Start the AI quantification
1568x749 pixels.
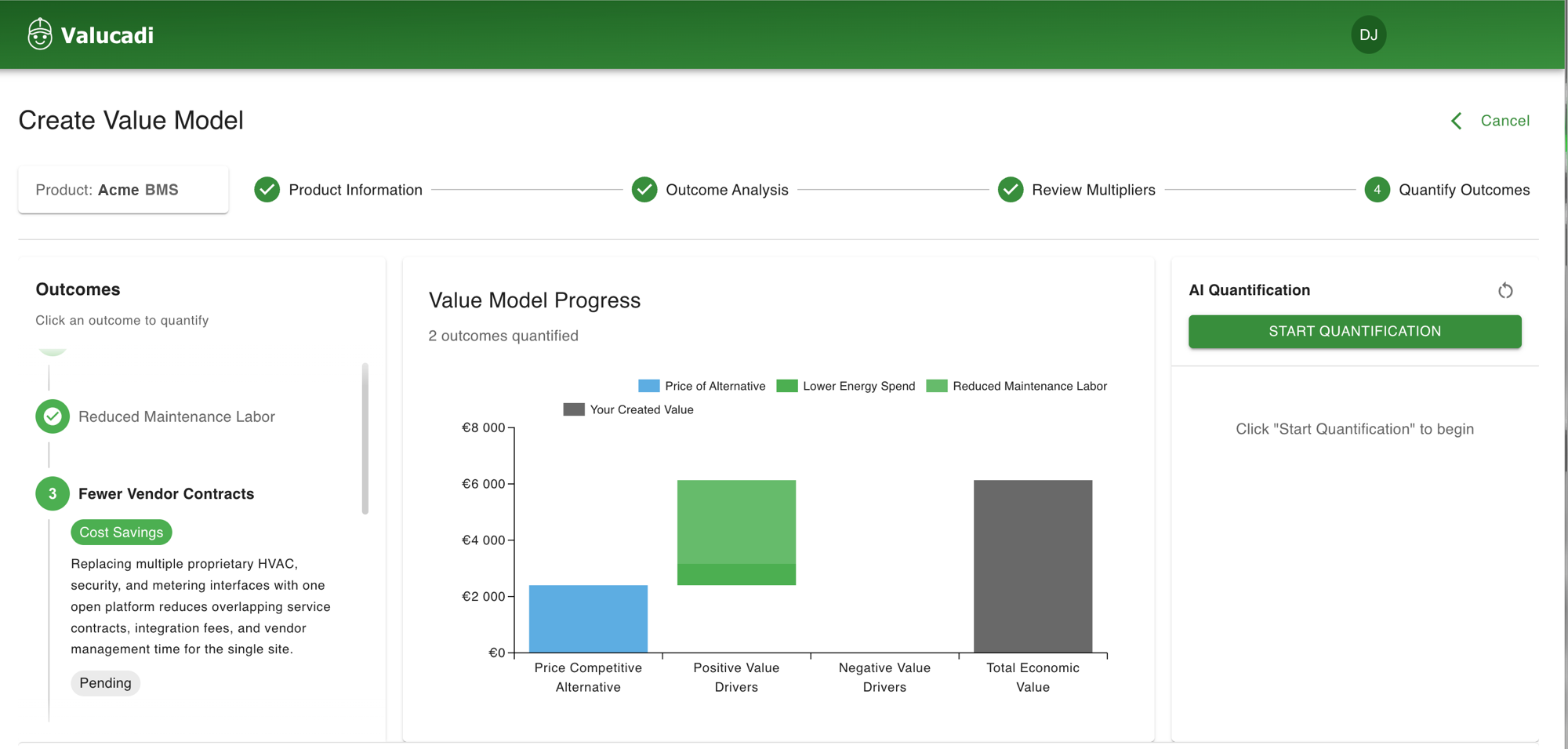coord(1355,332)
